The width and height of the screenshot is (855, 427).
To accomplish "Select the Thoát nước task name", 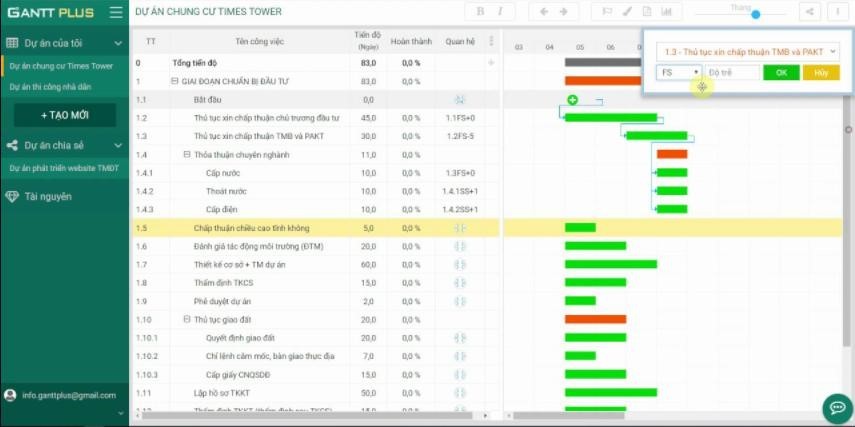I will pyautogui.click(x=226, y=191).
